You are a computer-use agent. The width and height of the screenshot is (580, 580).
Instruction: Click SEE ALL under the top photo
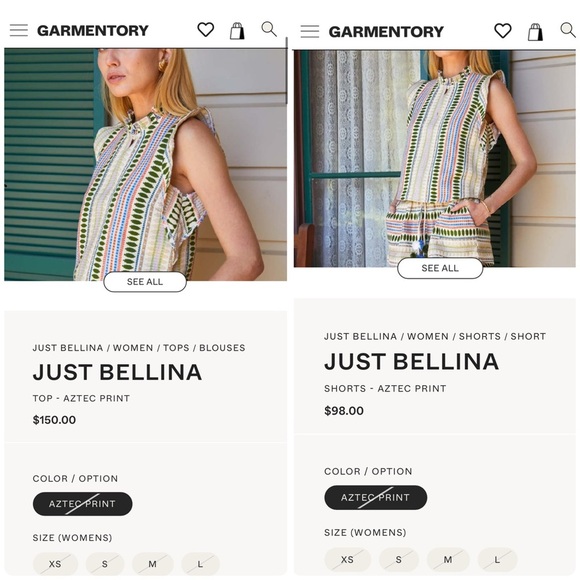pyautogui.click(x=145, y=282)
